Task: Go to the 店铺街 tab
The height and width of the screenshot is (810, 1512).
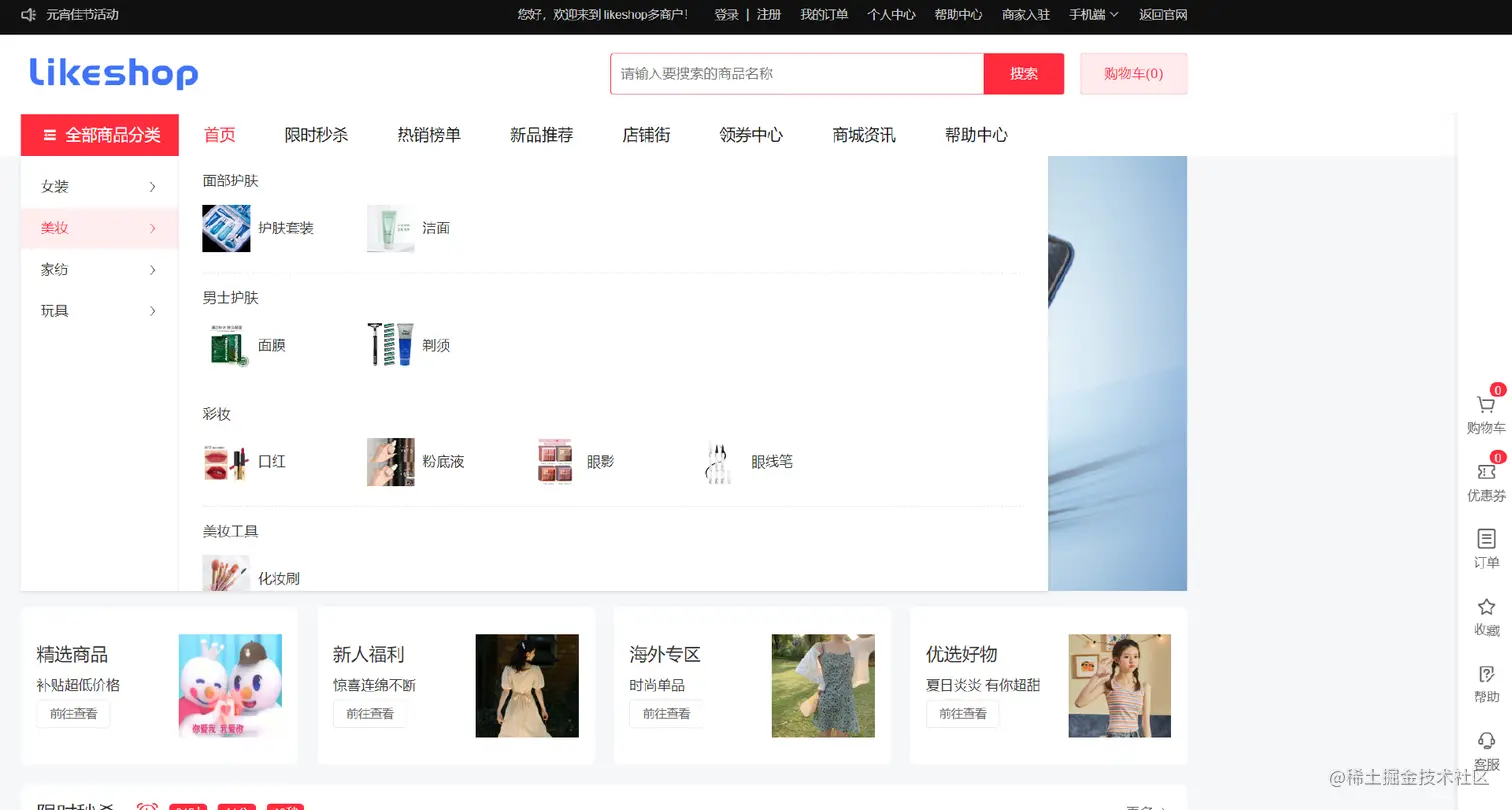Action: (x=646, y=135)
